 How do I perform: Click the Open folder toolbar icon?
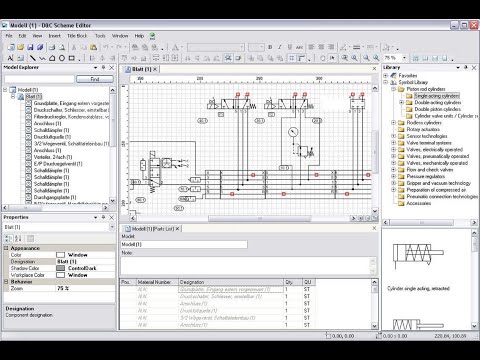tap(20, 47)
